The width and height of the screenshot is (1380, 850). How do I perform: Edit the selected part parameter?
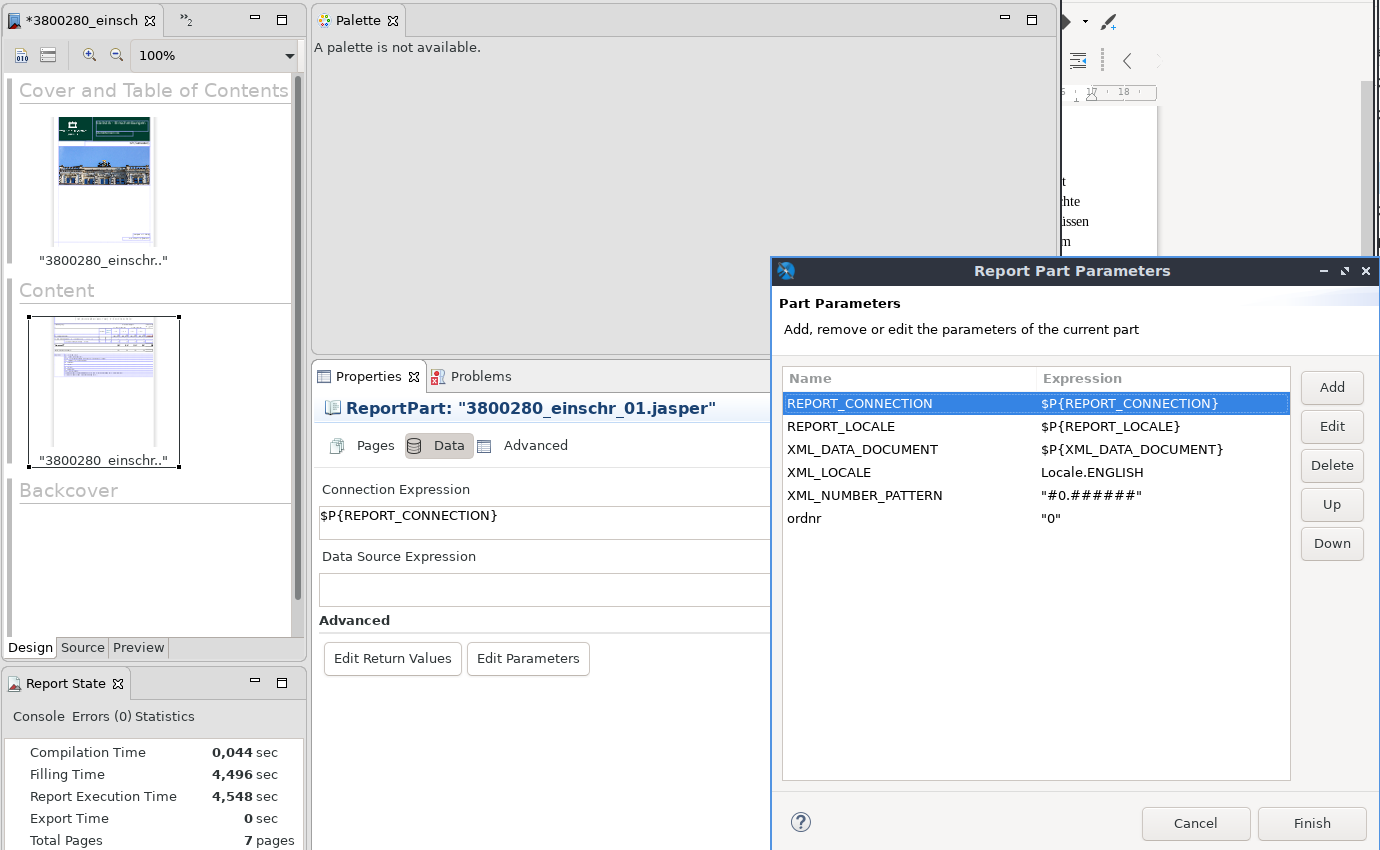tap(1332, 426)
